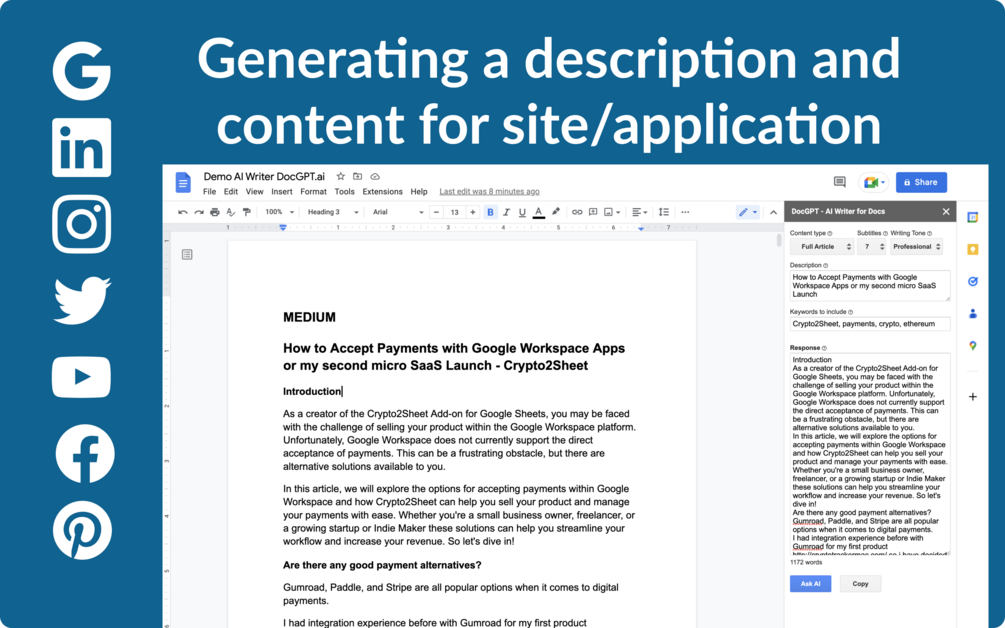Viewport: 1005px width, 628px height.
Task: Increase the font size
Action: coord(473,212)
